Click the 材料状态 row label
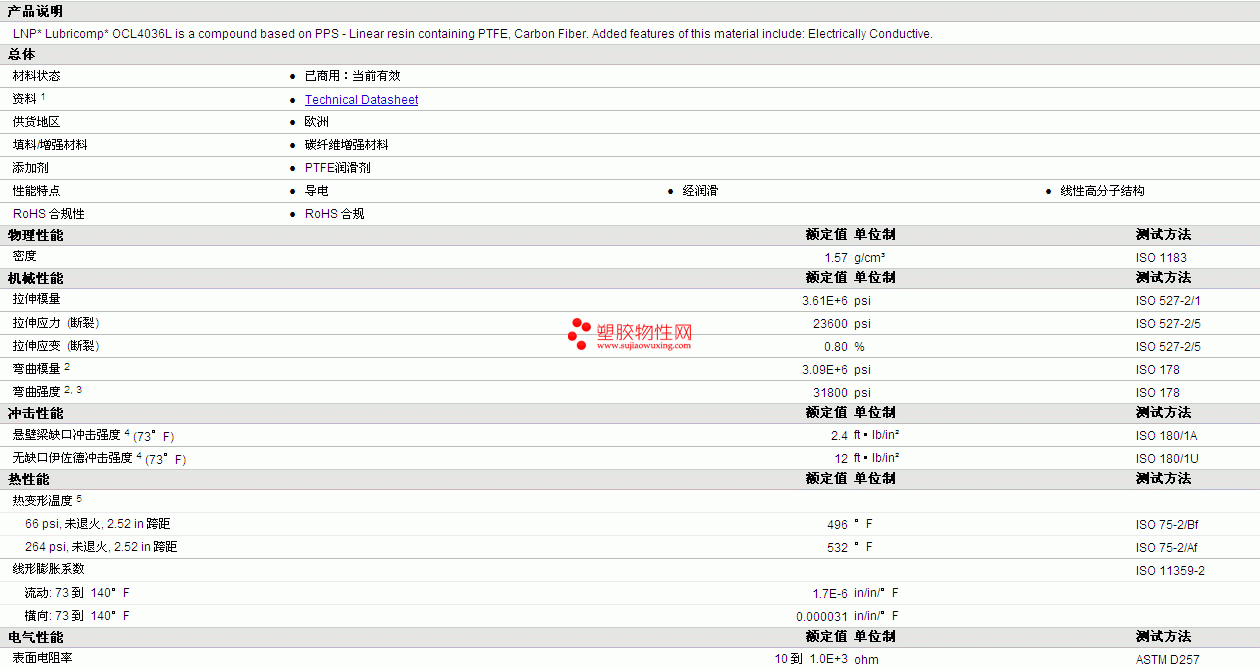 pos(37,76)
